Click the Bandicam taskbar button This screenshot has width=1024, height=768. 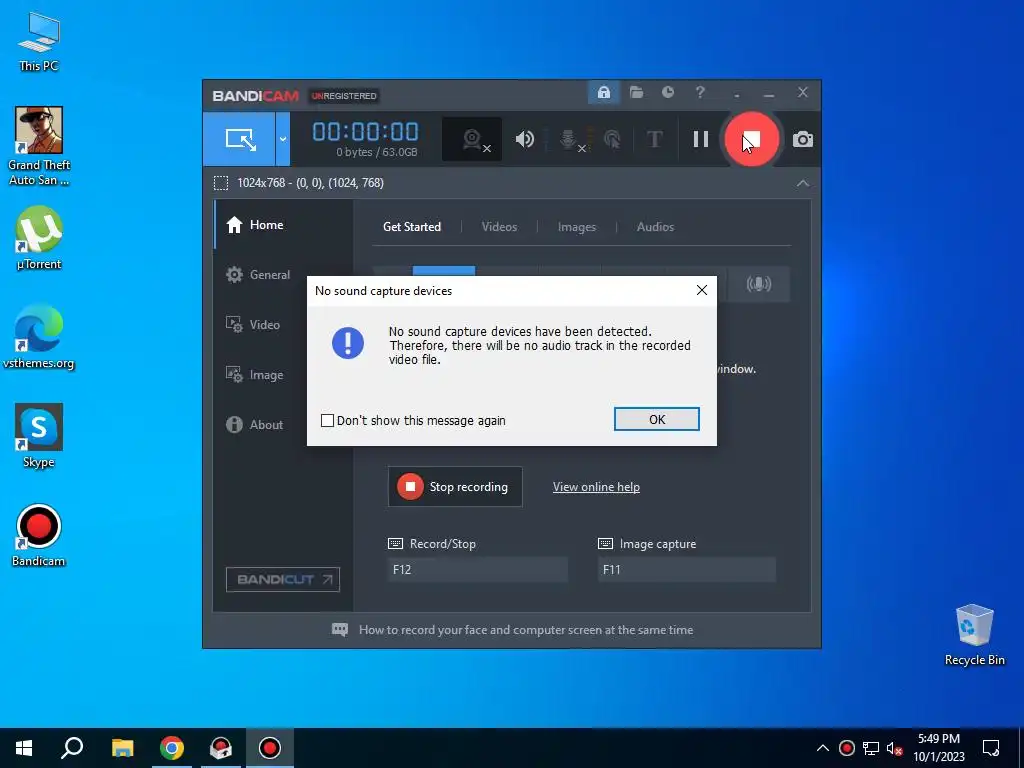(270, 748)
